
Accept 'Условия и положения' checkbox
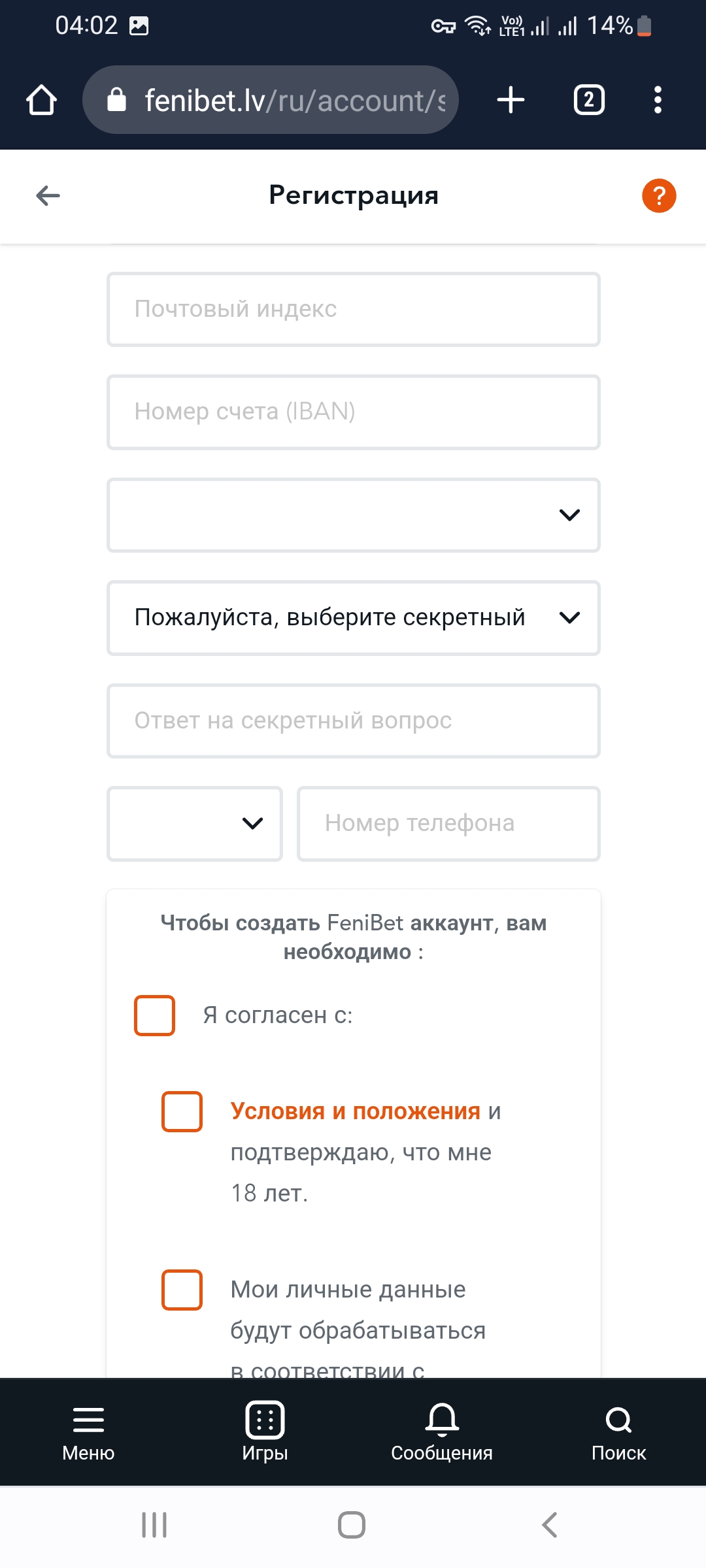click(182, 1111)
